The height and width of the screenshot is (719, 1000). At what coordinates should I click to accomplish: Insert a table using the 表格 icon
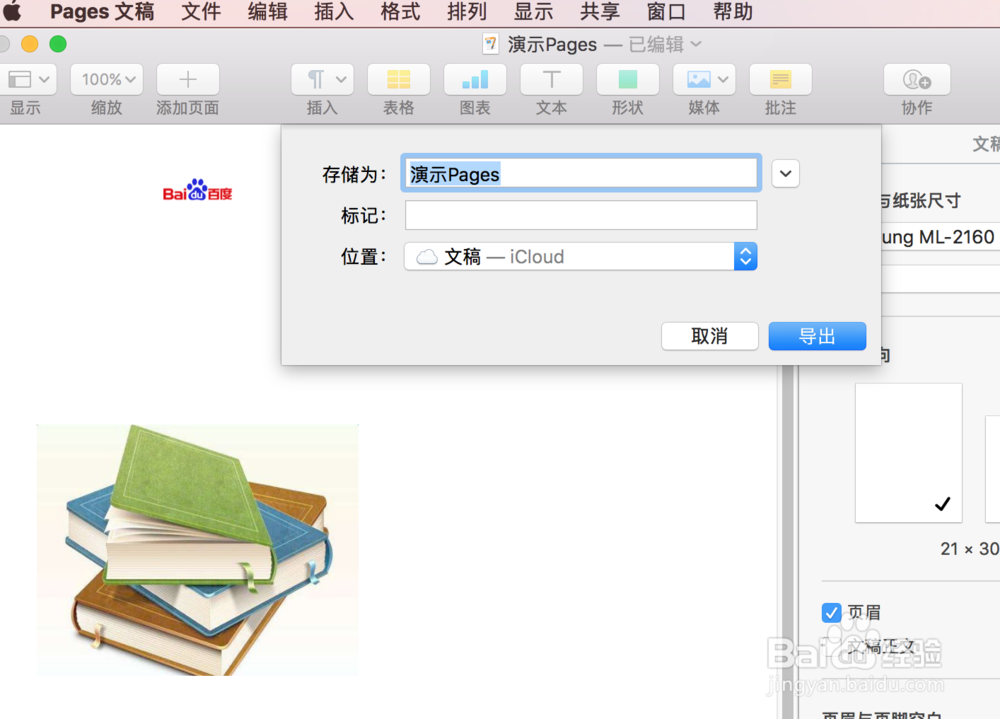[x=398, y=79]
